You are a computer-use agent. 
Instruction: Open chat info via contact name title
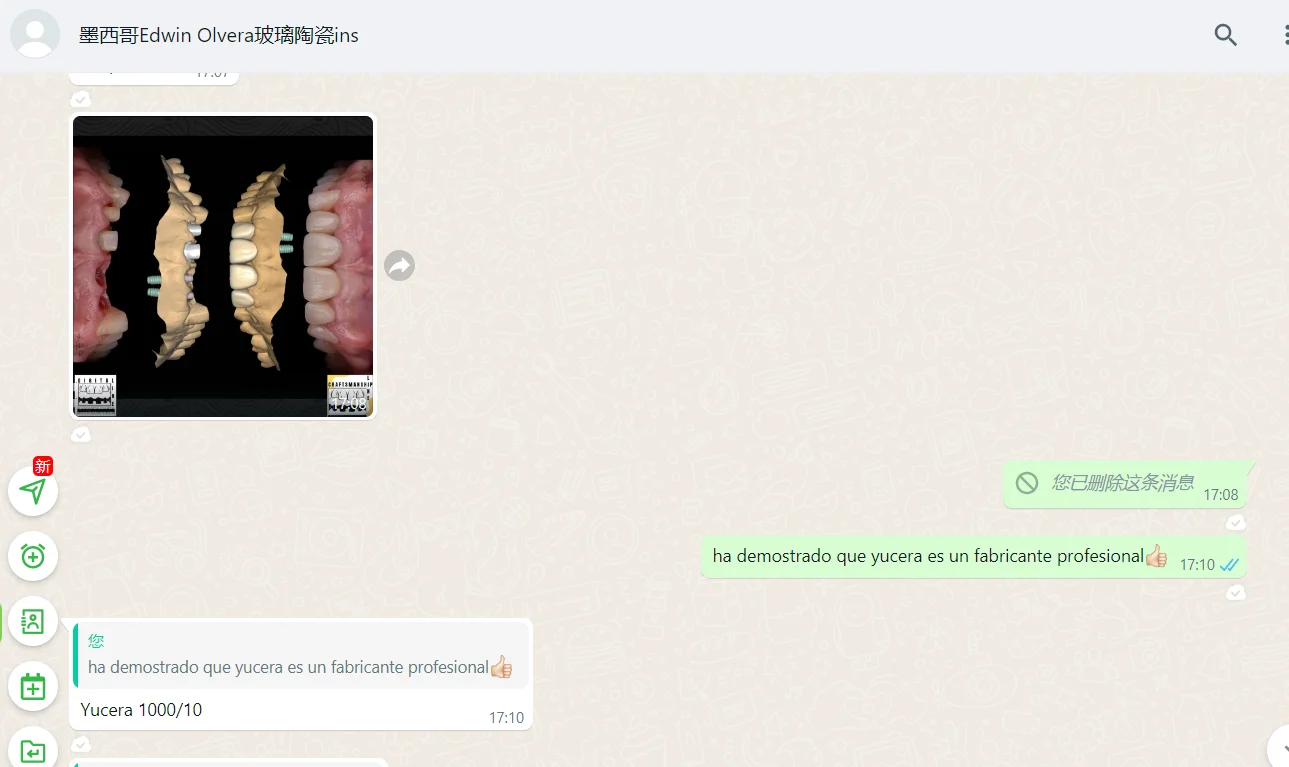pyautogui.click(x=218, y=35)
